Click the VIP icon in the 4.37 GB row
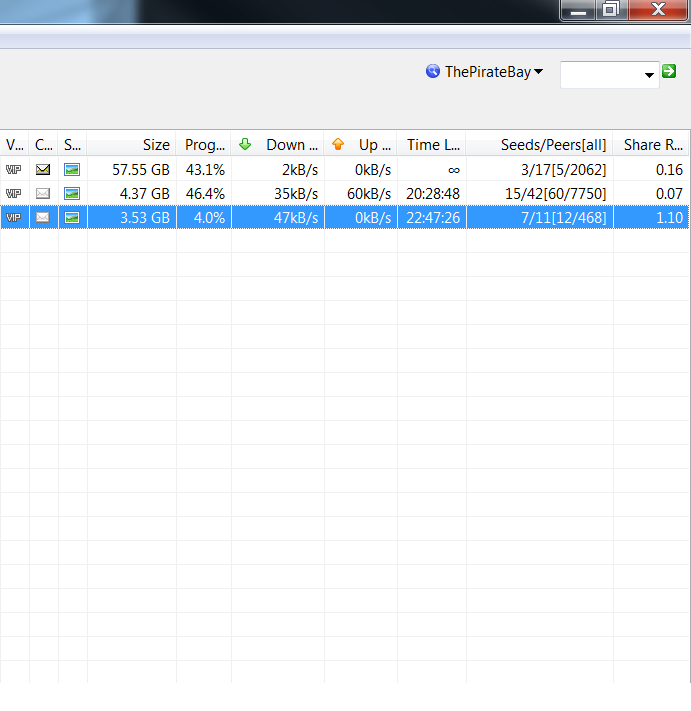This screenshot has width=691, height=711. pos(14,194)
